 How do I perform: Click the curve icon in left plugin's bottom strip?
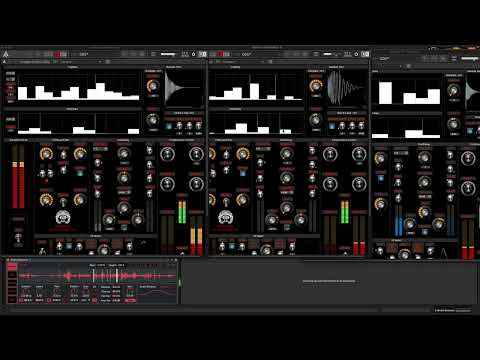pyautogui.click(x=143, y=243)
